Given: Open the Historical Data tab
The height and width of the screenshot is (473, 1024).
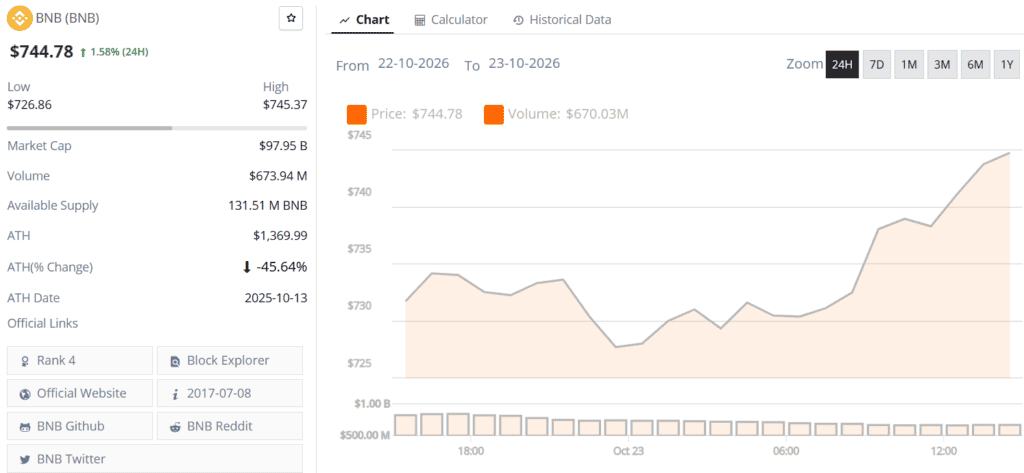Looking at the screenshot, I should click(x=562, y=20).
